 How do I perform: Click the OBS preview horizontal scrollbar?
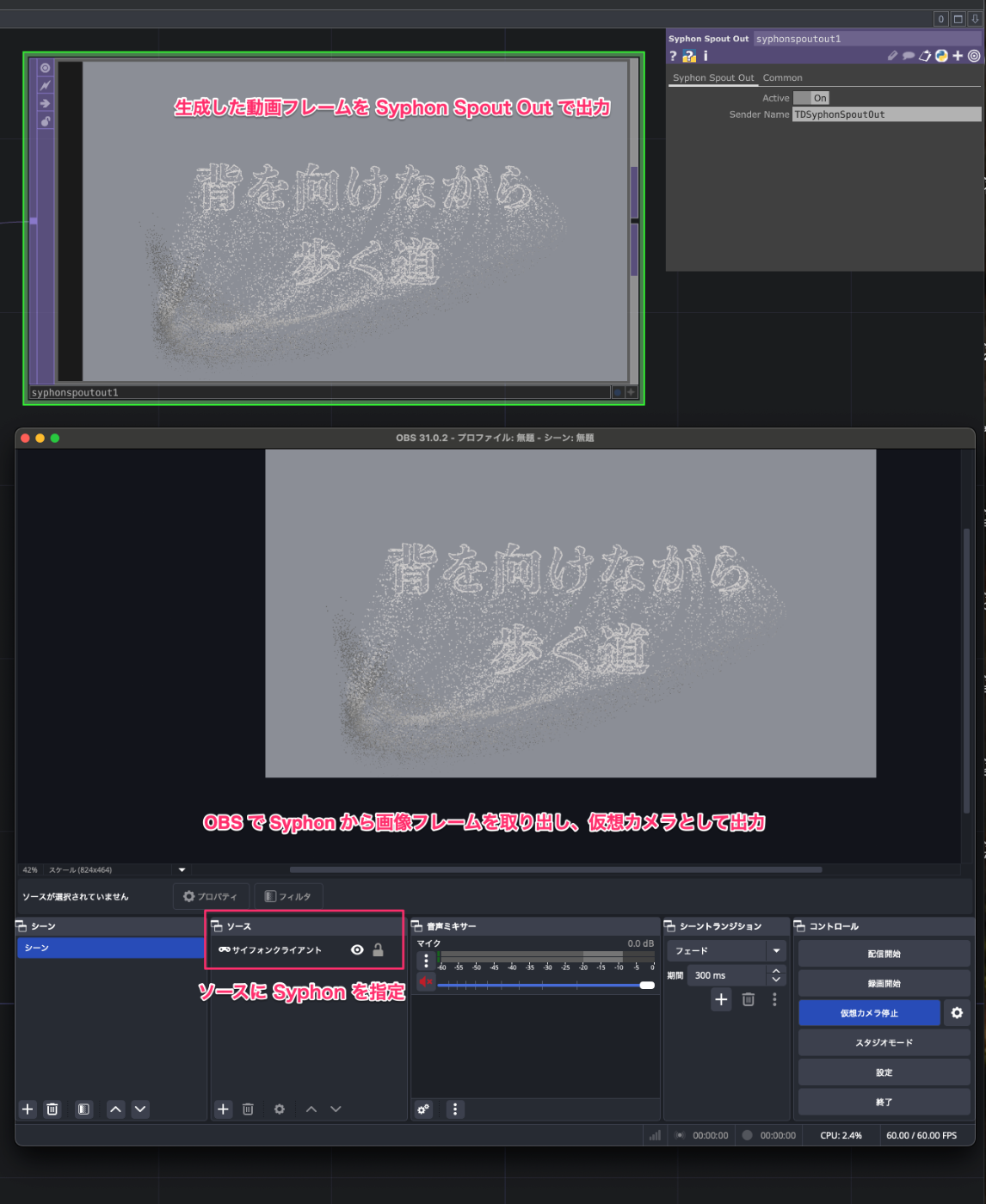(x=555, y=869)
